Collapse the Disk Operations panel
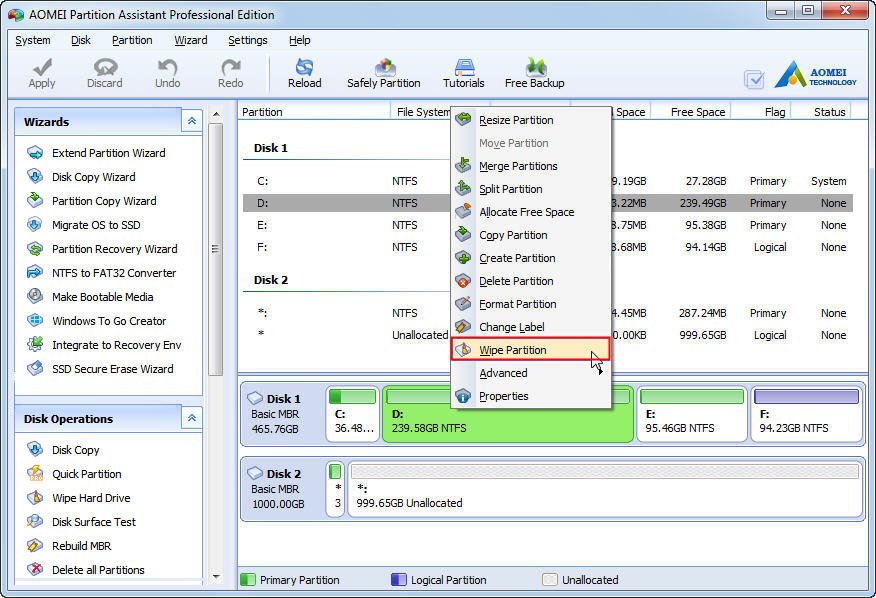This screenshot has height=598, width=876. click(192, 418)
